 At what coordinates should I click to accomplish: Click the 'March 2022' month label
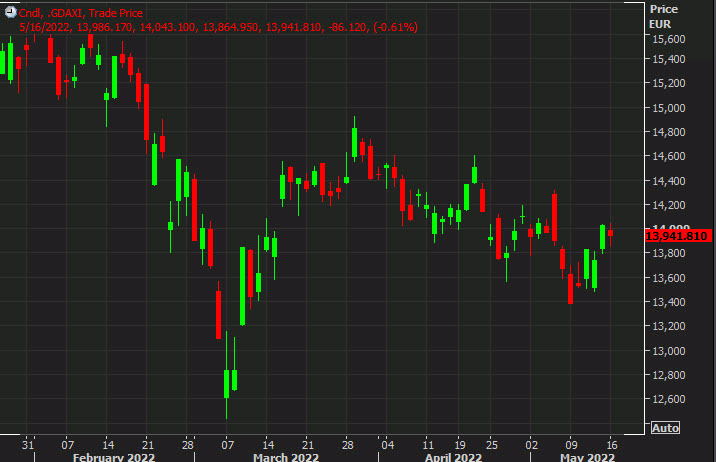[286, 457]
